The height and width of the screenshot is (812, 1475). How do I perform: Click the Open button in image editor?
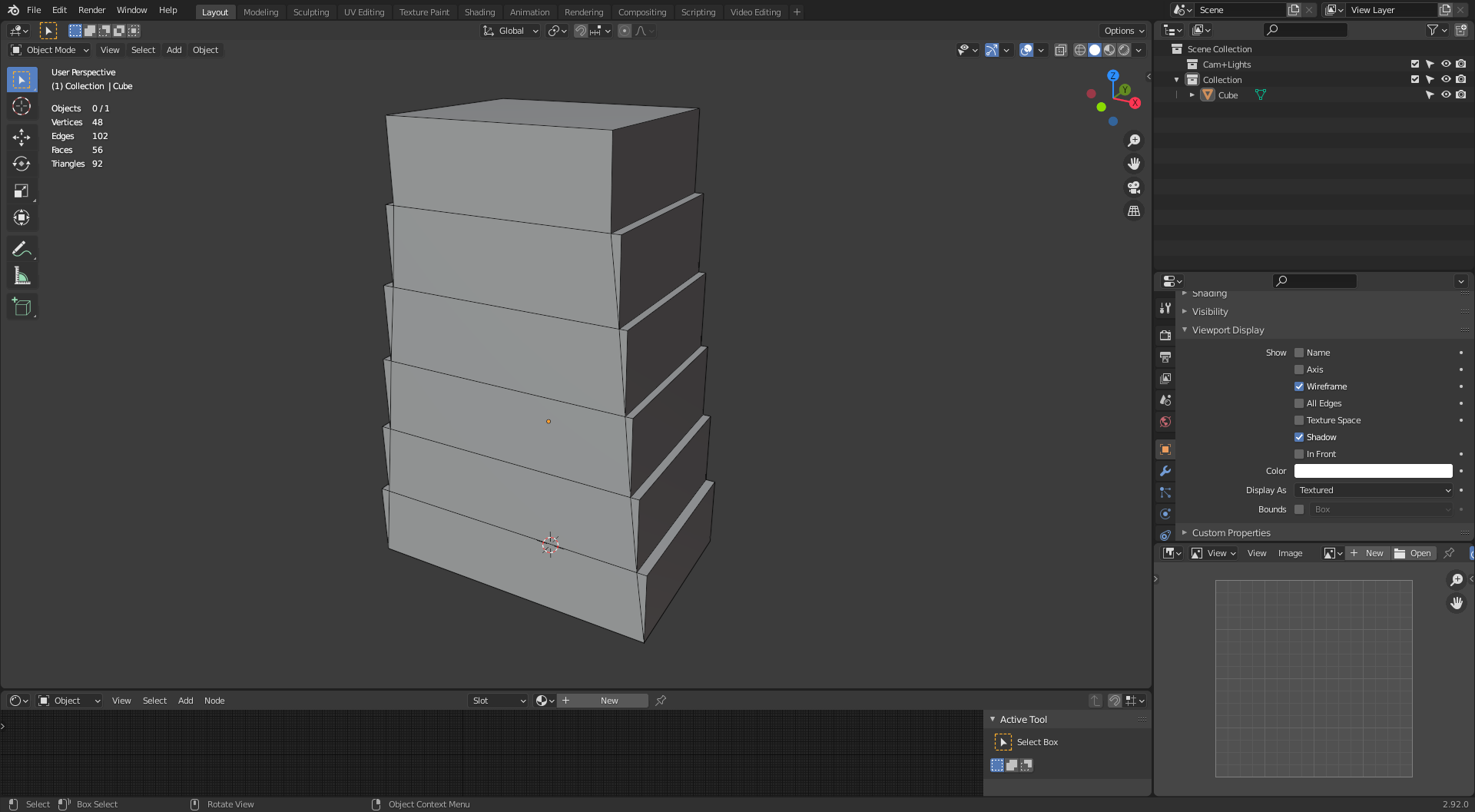click(1414, 553)
